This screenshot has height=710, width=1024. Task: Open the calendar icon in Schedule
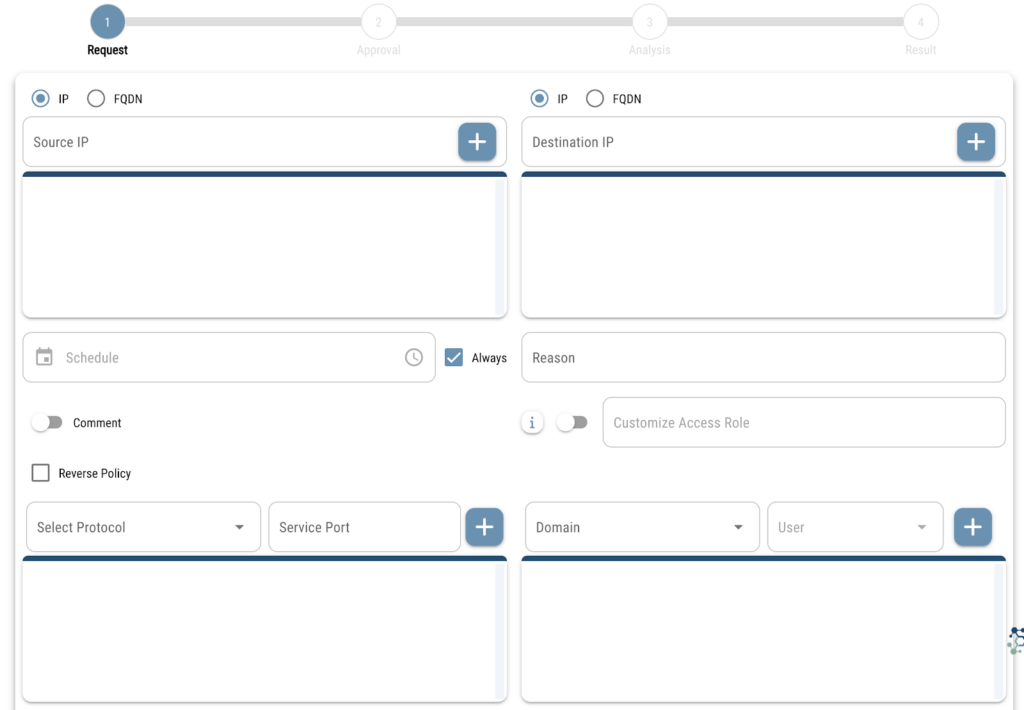click(44, 357)
